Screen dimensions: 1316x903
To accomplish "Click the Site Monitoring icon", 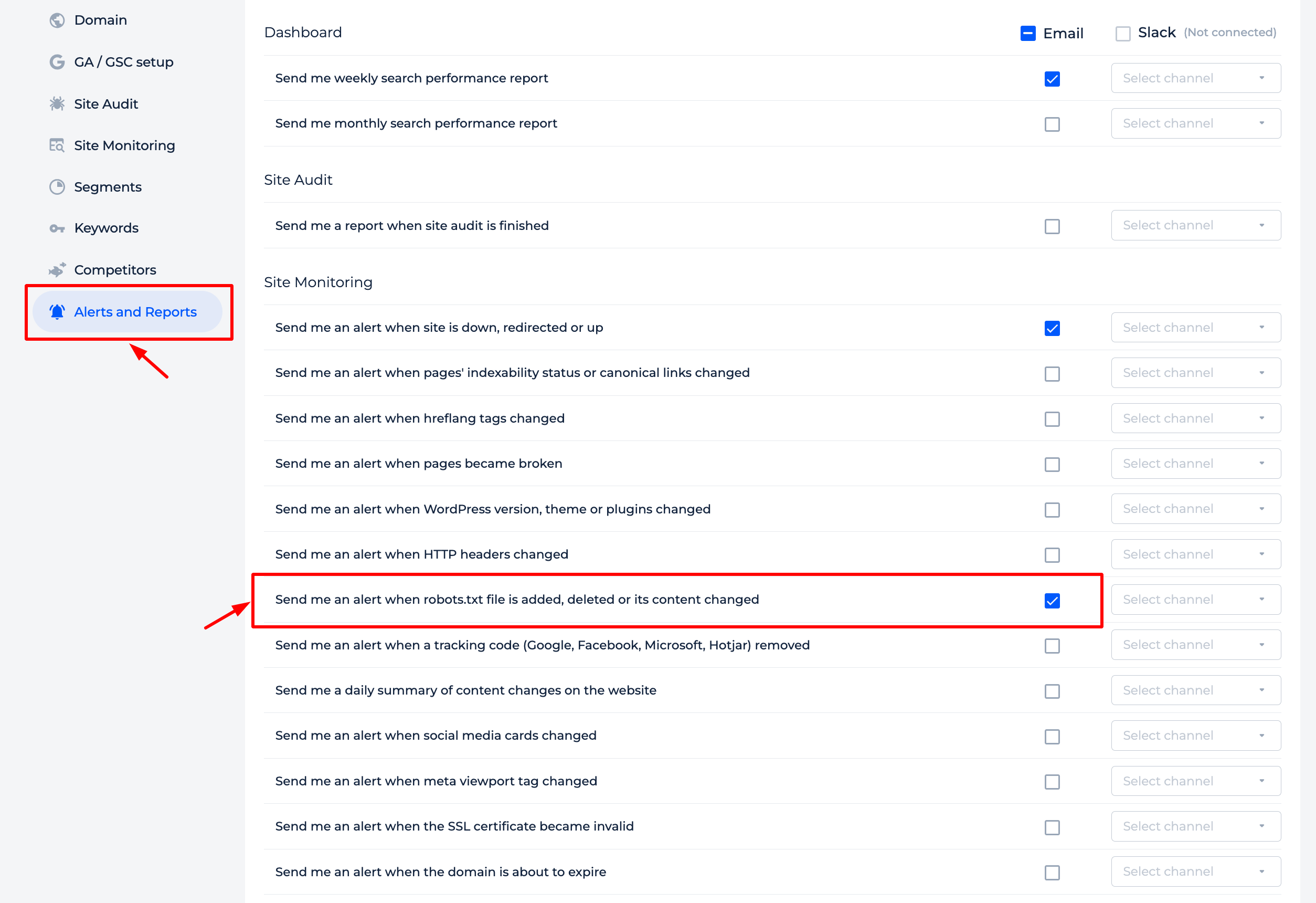I will click(57, 145).
